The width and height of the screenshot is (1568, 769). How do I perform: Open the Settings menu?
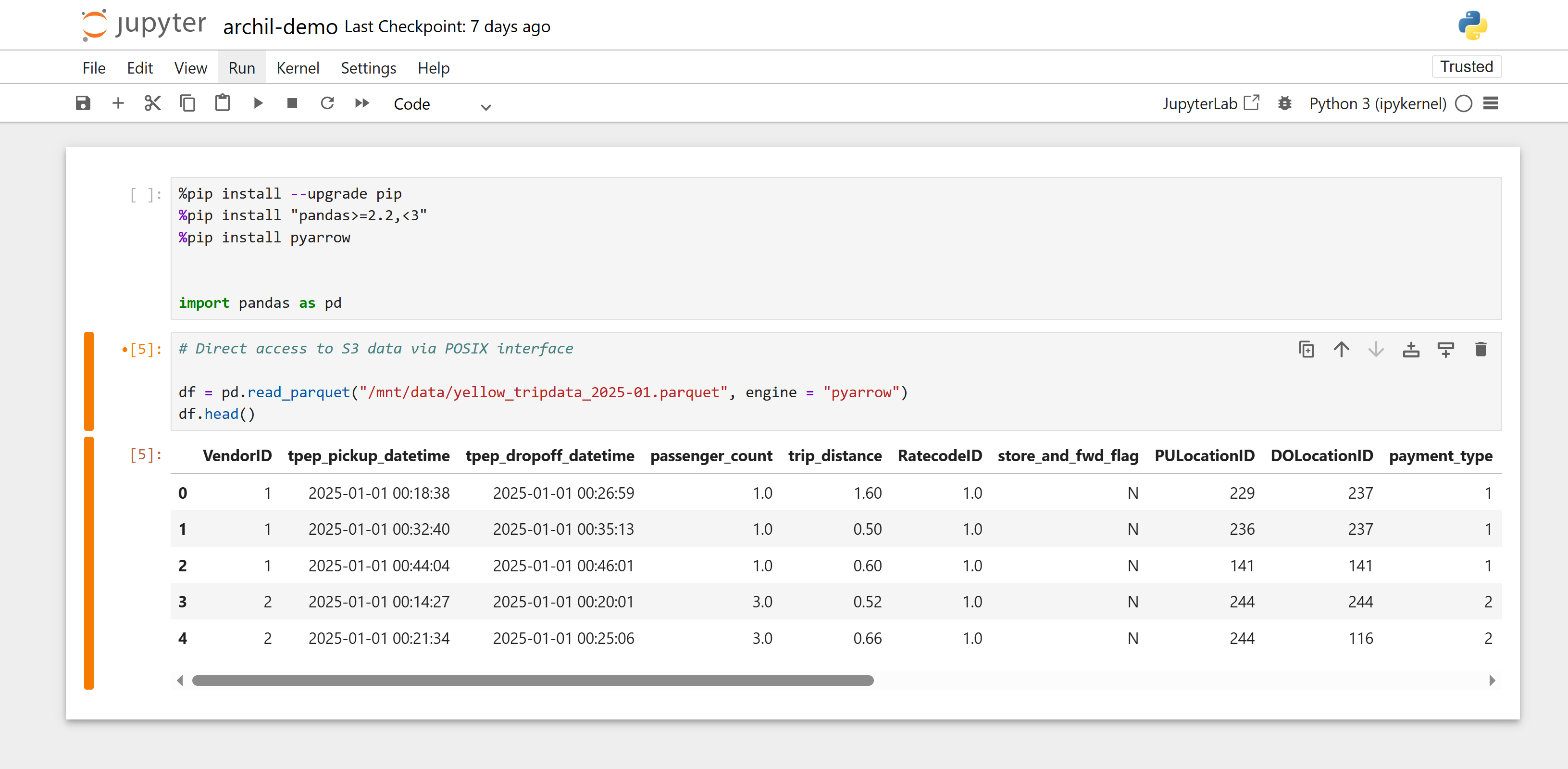[368, 68]
